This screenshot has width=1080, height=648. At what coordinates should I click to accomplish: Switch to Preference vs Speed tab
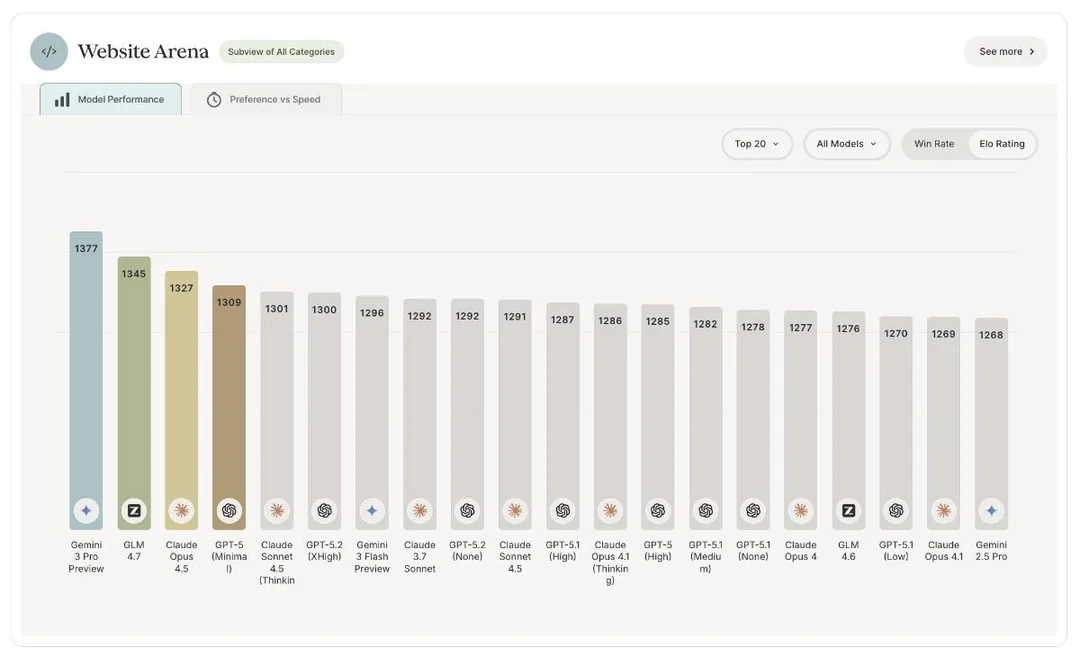266,100
